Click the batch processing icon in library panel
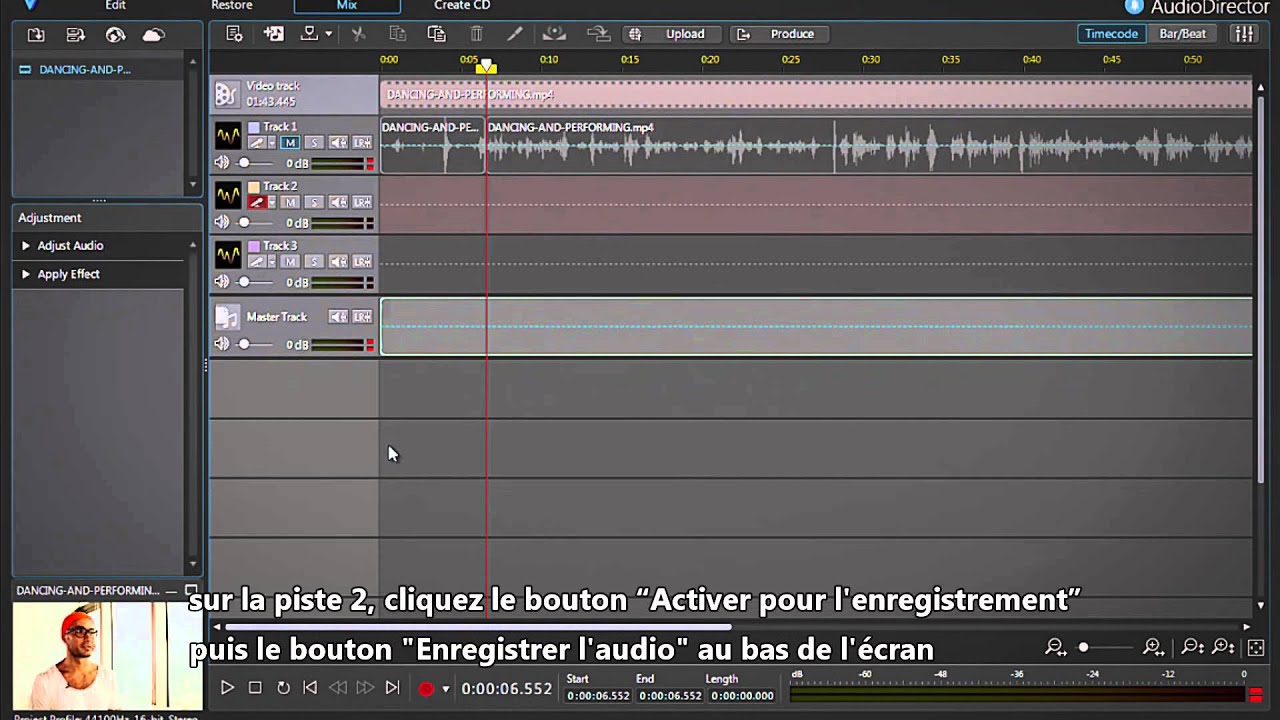This screenshot has height=720, width=1280. pyautogui.click(x=76, y=35)
